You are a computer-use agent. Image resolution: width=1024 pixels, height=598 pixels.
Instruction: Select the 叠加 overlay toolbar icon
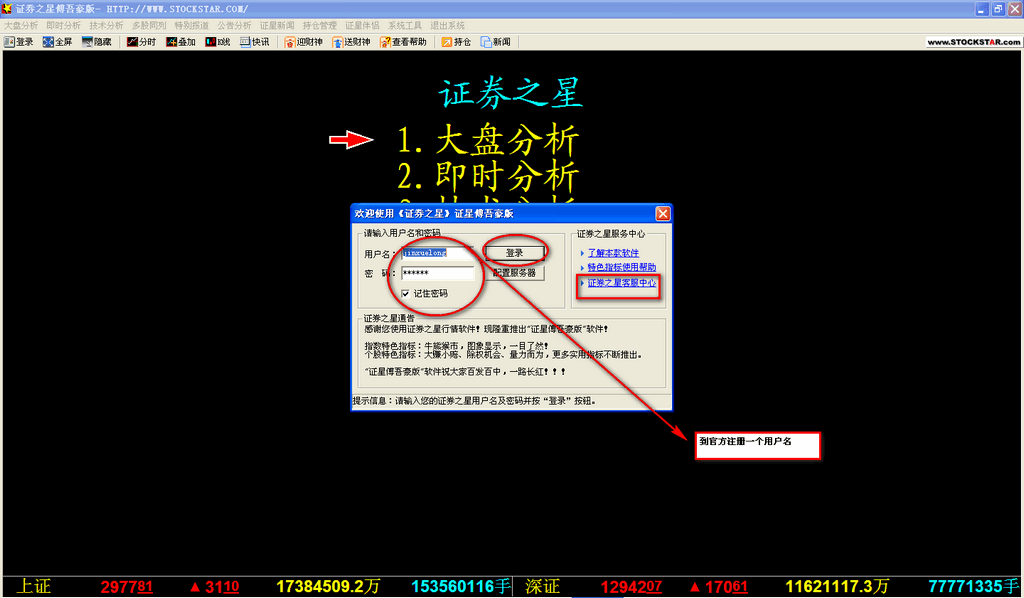pos(181,42)
